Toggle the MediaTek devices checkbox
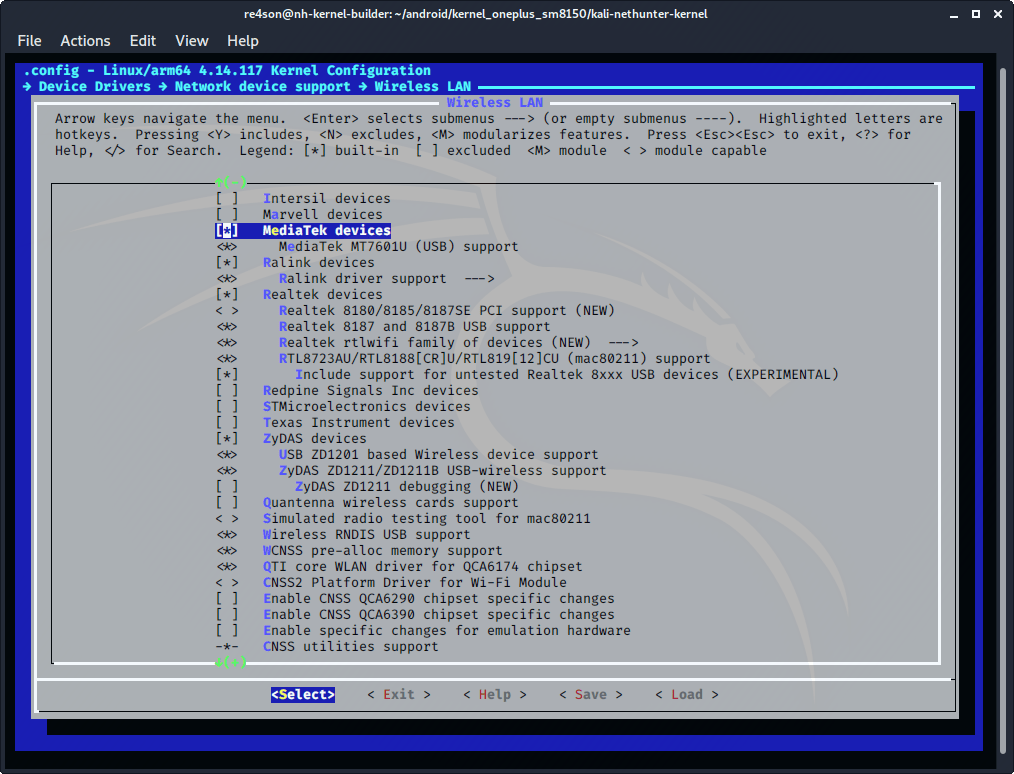Image resolution: width=1014 pixels, height=774 pixels. coord(227,231)
